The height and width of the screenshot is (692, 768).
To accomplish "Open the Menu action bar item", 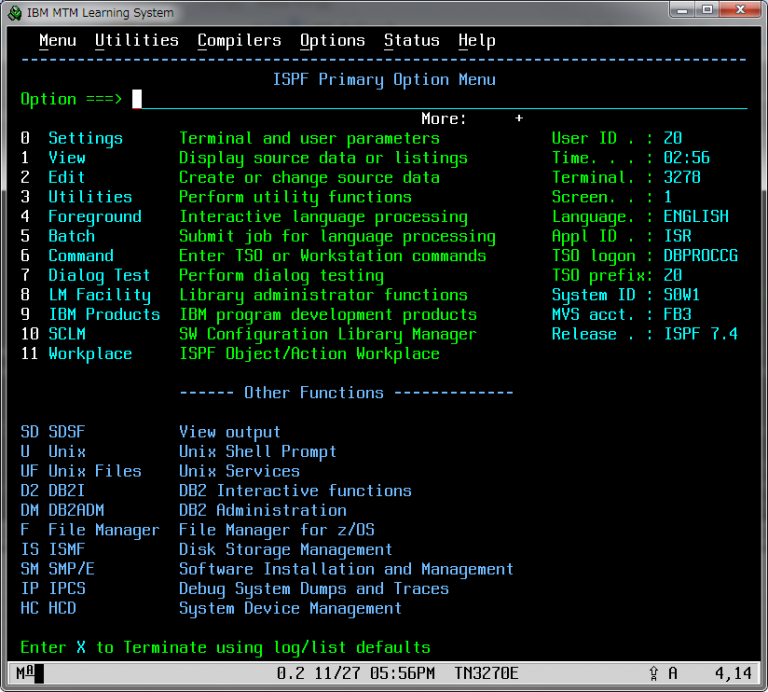I will [57, 41].
